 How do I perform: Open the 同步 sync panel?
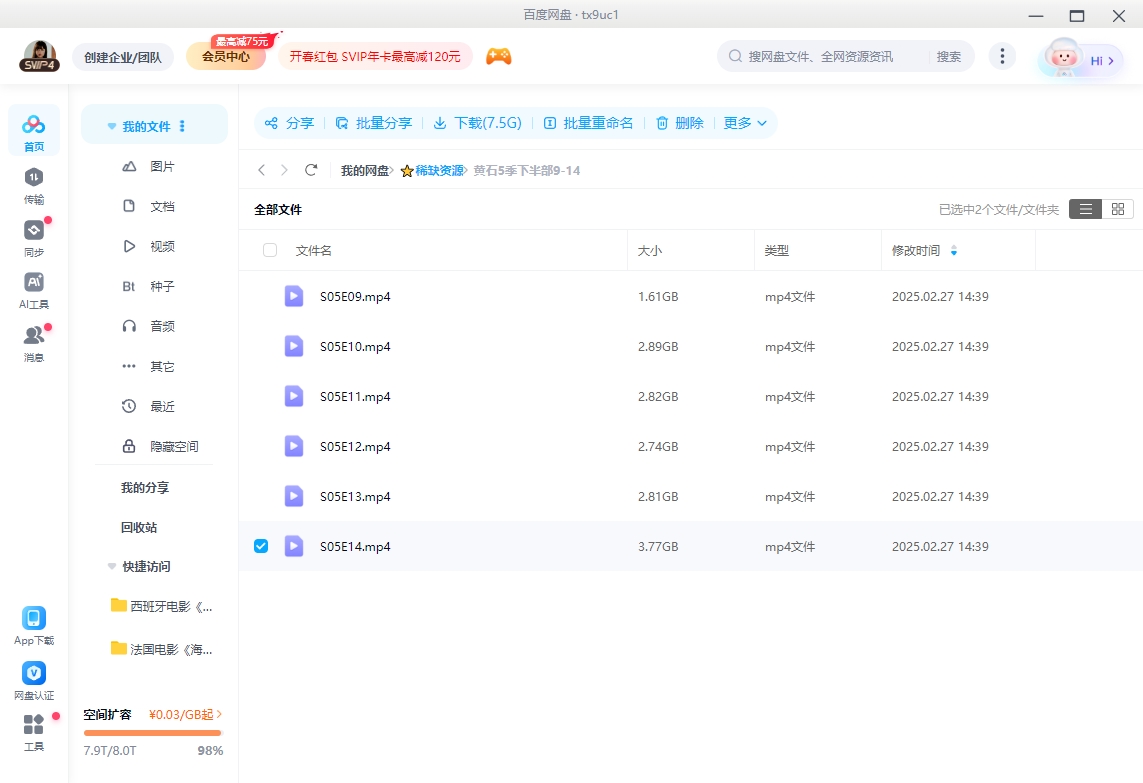click(x=34, y=238)
